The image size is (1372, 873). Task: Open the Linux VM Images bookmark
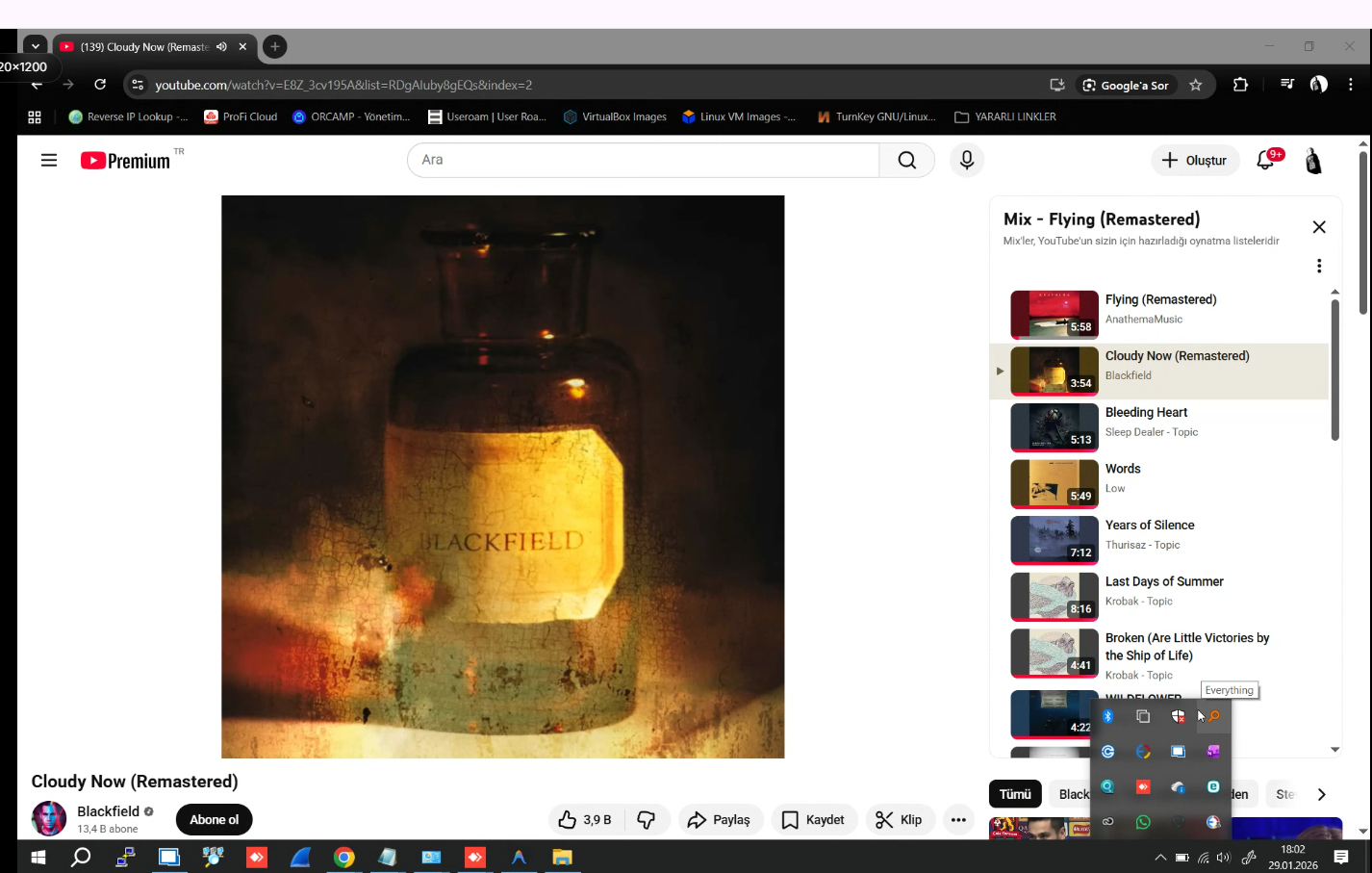pos(739,116)
